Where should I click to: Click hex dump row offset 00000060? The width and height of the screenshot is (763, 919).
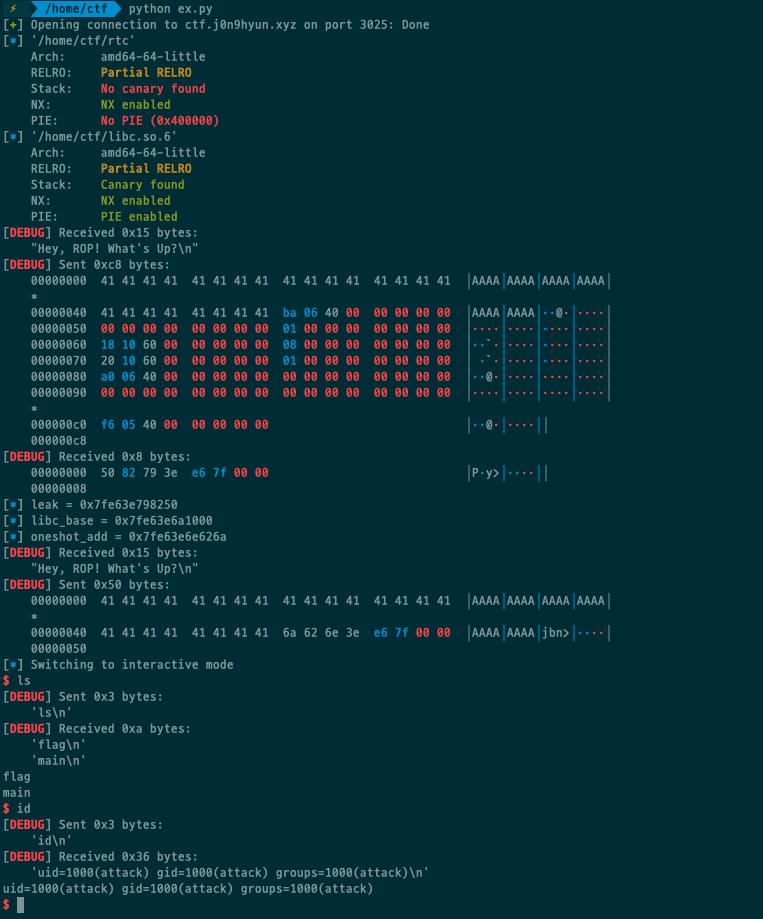point(320,345)
